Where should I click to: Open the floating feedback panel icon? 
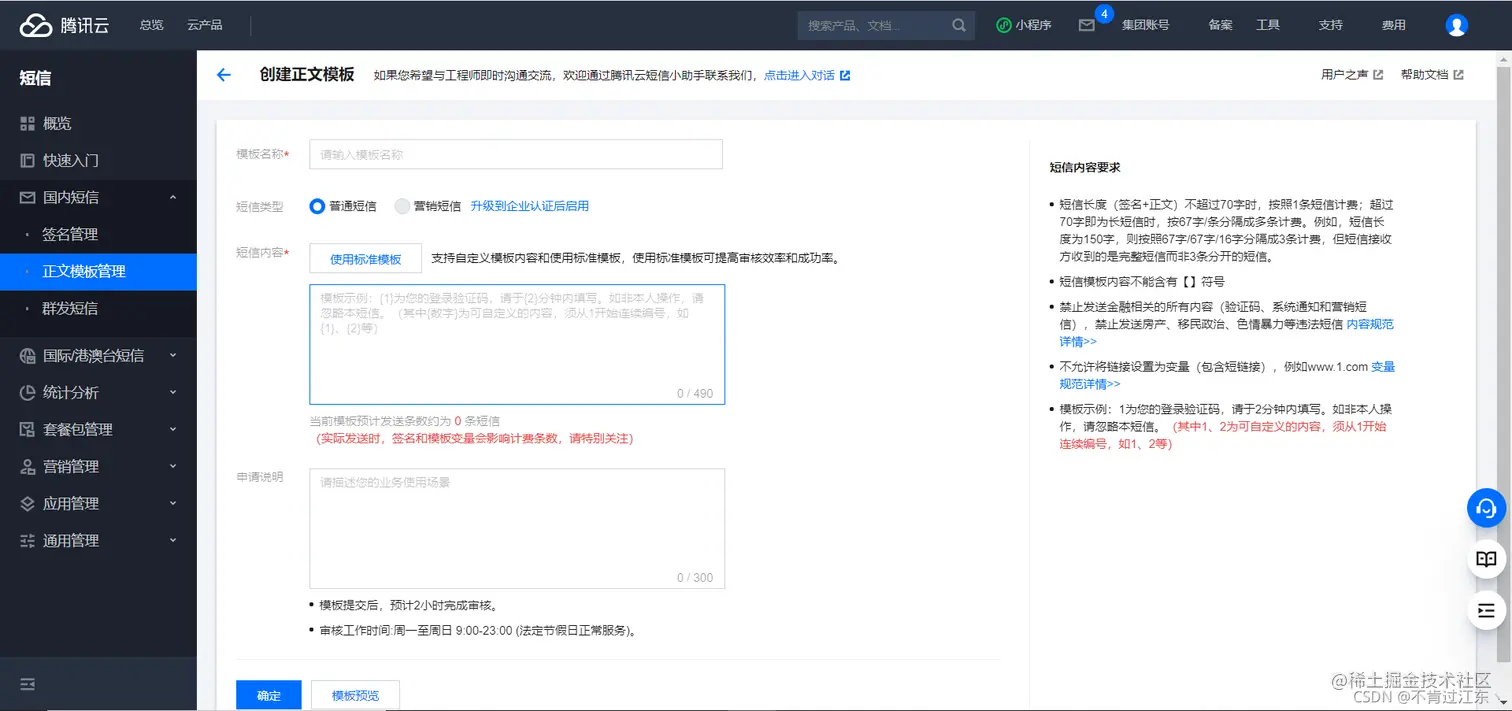click(x=1486, y=610)
